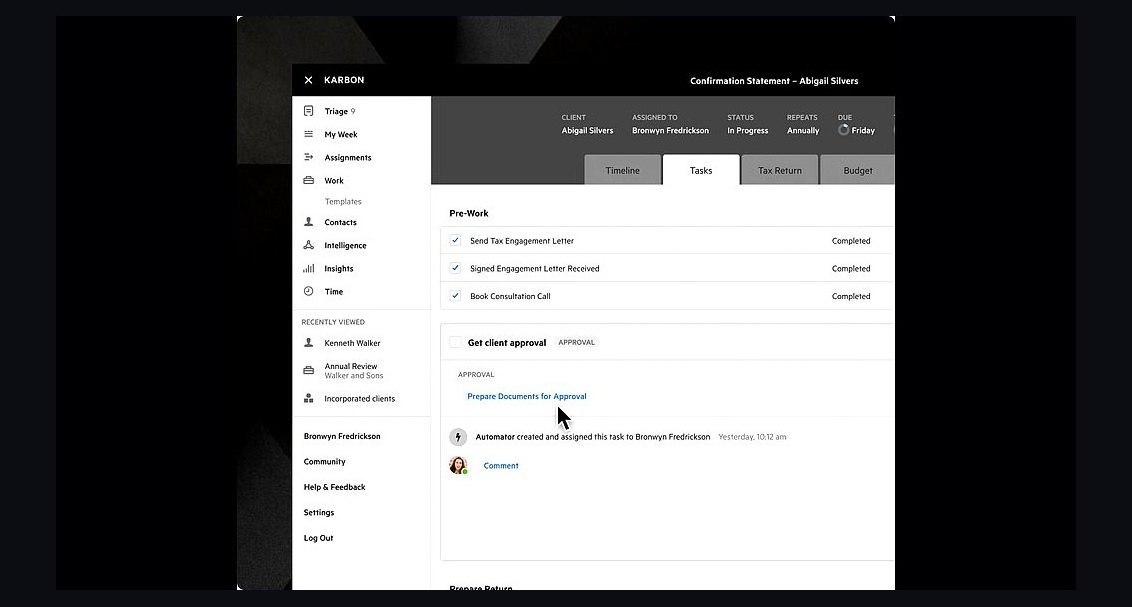This screenshot has width=1132, height=607.
Task: Uncheck Book Consultation Call task
Action: [455, 295]
